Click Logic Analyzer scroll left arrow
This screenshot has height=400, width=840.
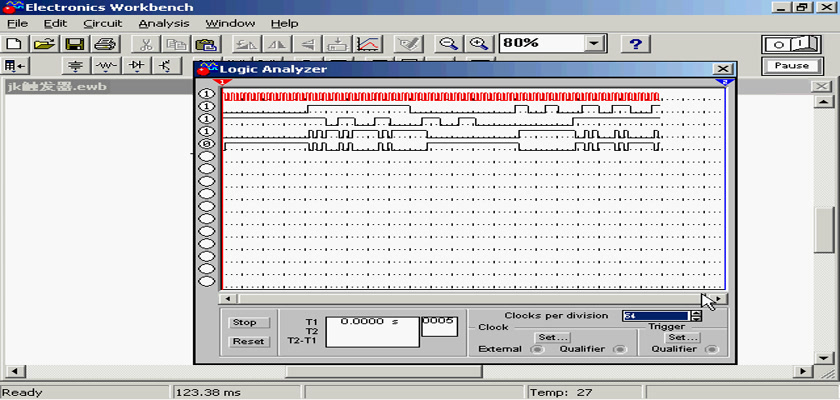point(227,299)
